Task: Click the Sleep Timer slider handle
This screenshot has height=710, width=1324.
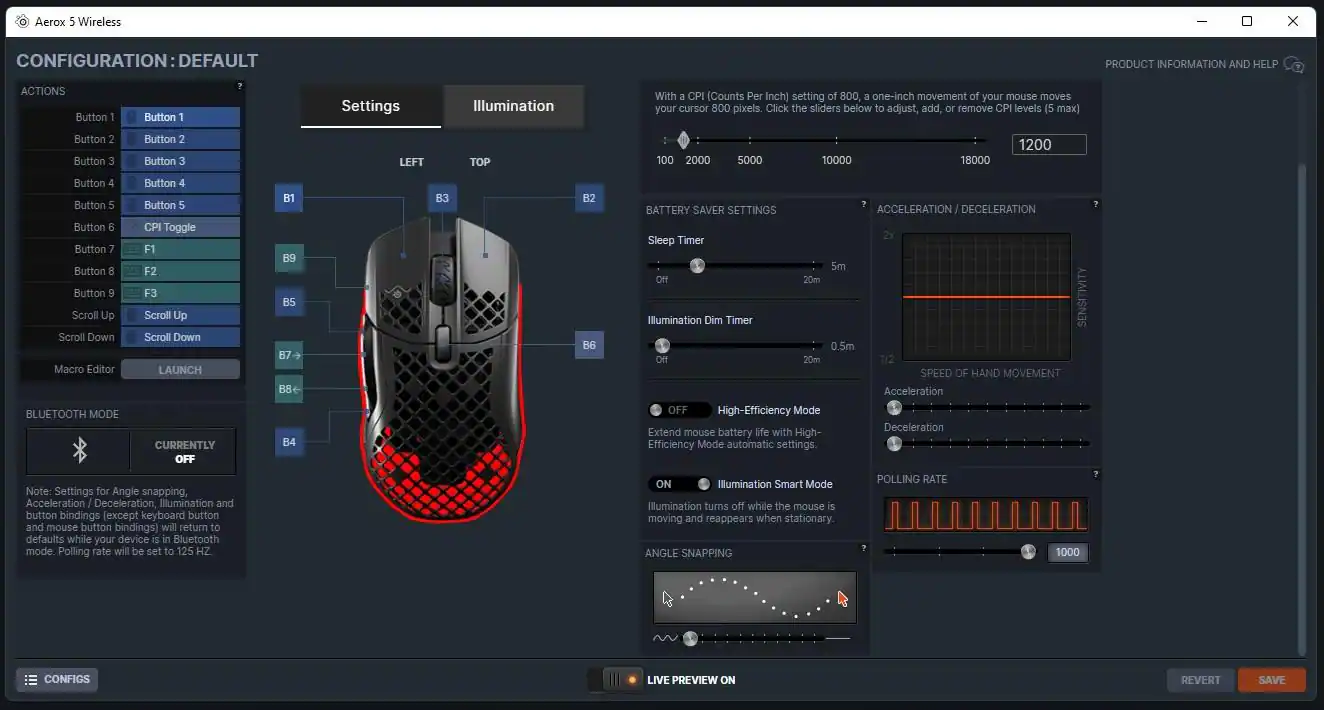Action: pos(697,266)
